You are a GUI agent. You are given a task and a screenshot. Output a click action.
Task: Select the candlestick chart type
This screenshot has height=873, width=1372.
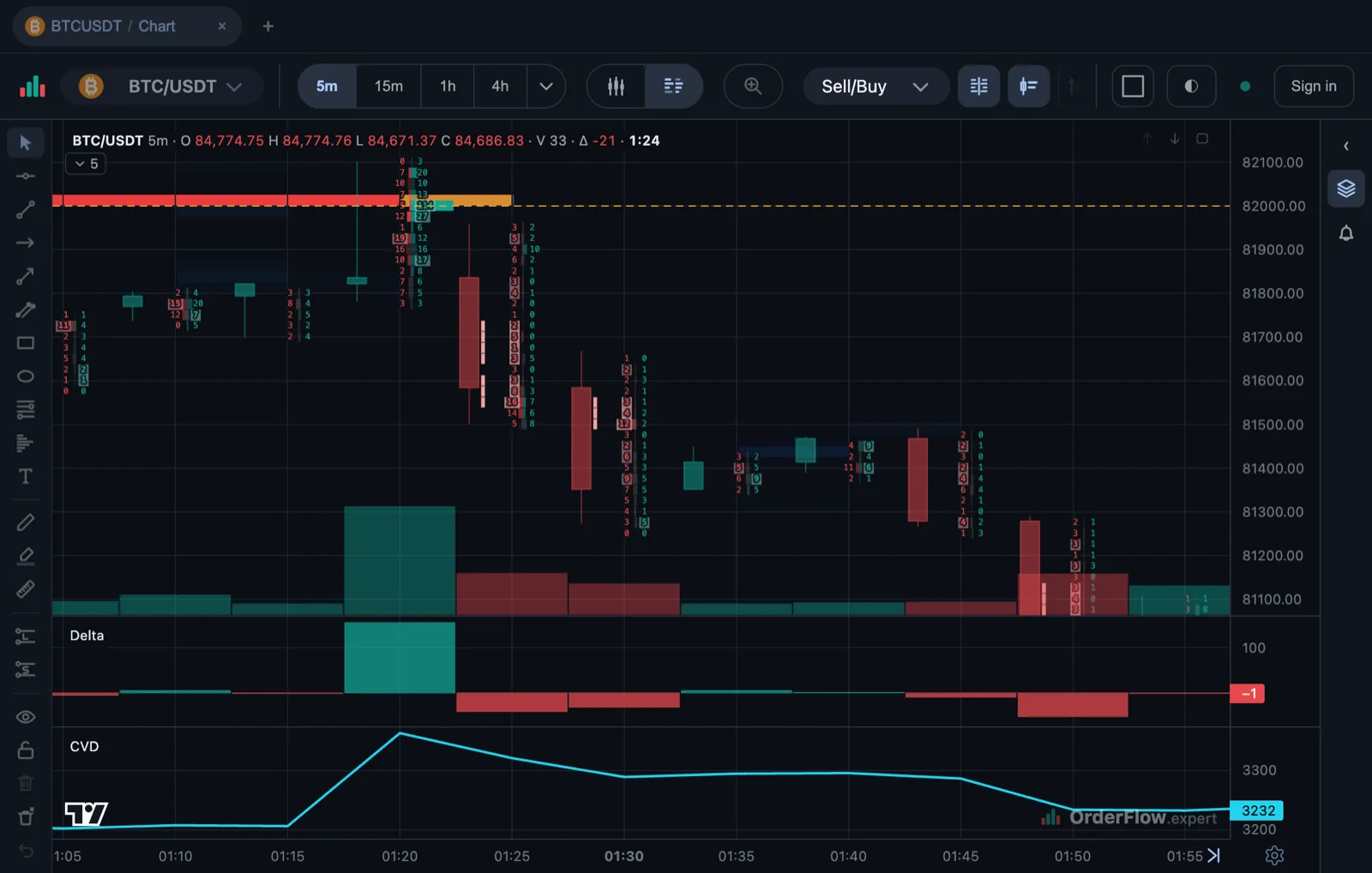[x=616, y=86]
